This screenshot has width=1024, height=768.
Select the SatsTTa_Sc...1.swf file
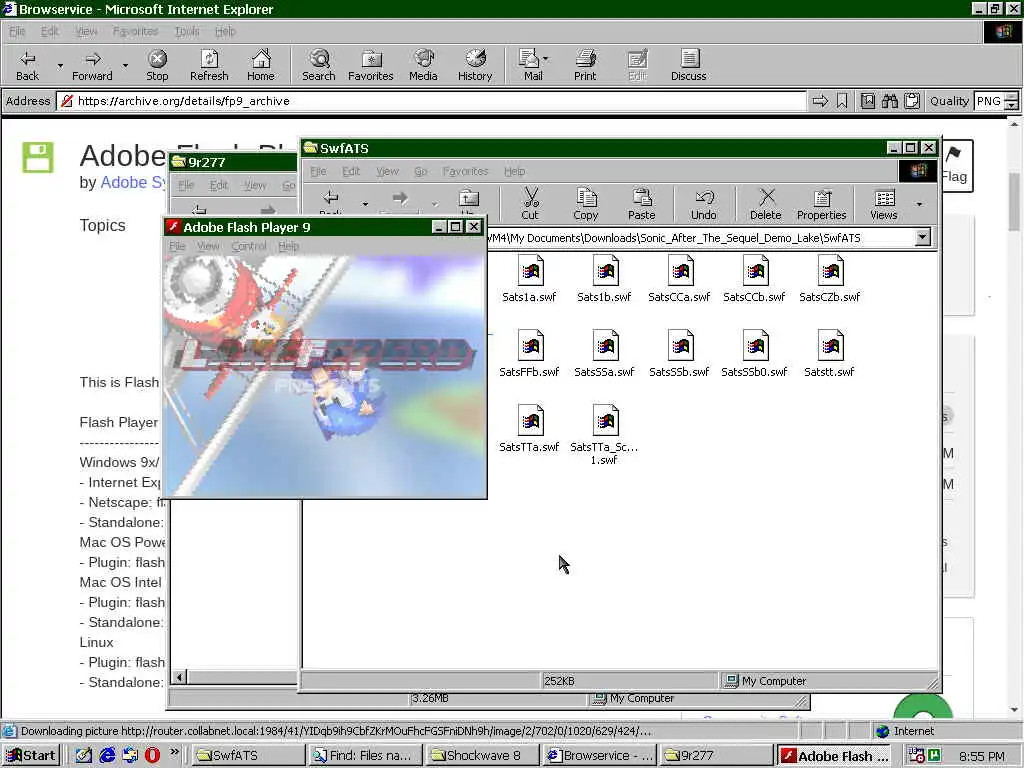(604, 435)
